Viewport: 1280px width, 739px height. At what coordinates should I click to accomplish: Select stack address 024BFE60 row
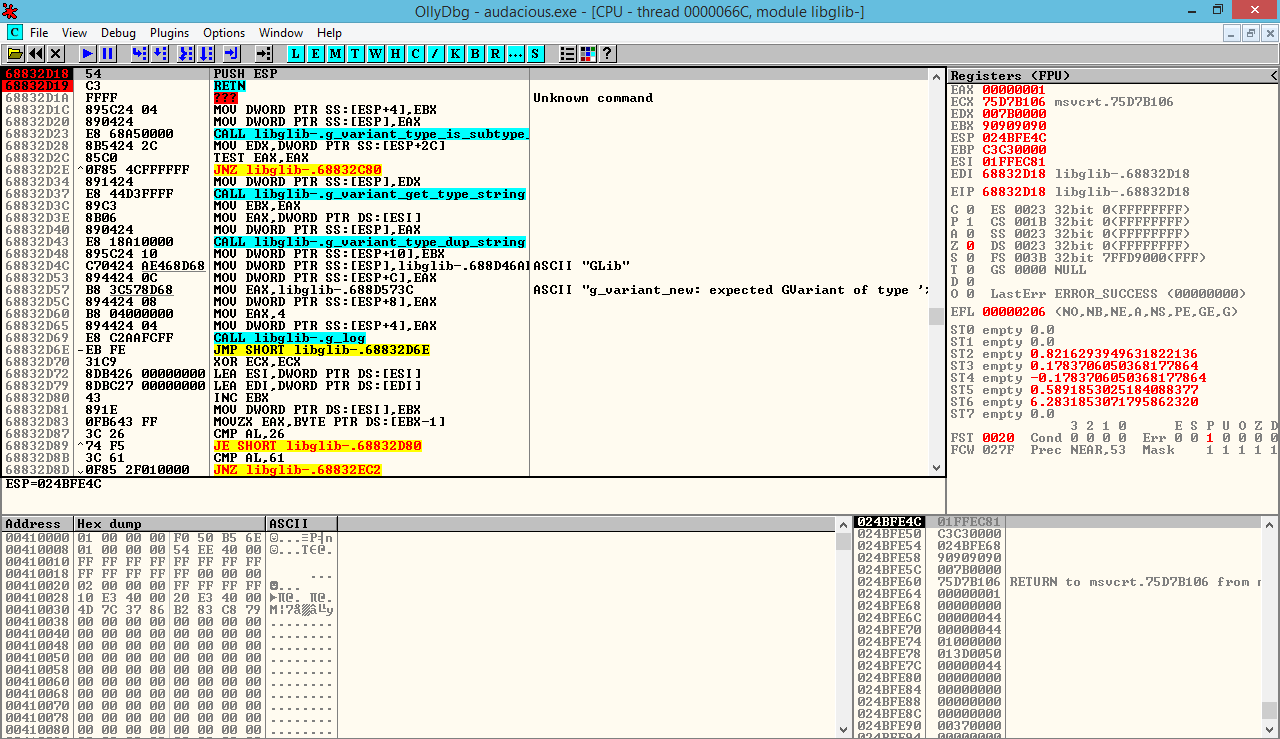pyautogui.click(x=1057, y=582)
